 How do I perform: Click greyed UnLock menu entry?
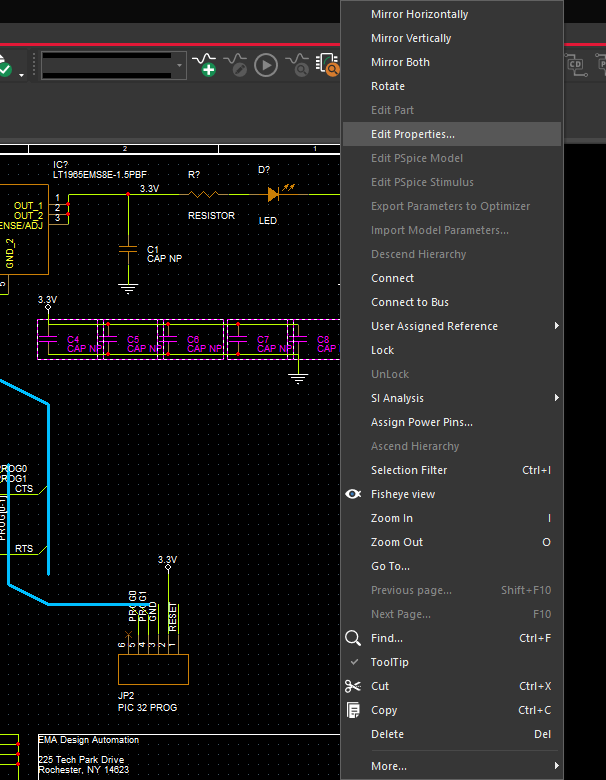coord(452,374)
